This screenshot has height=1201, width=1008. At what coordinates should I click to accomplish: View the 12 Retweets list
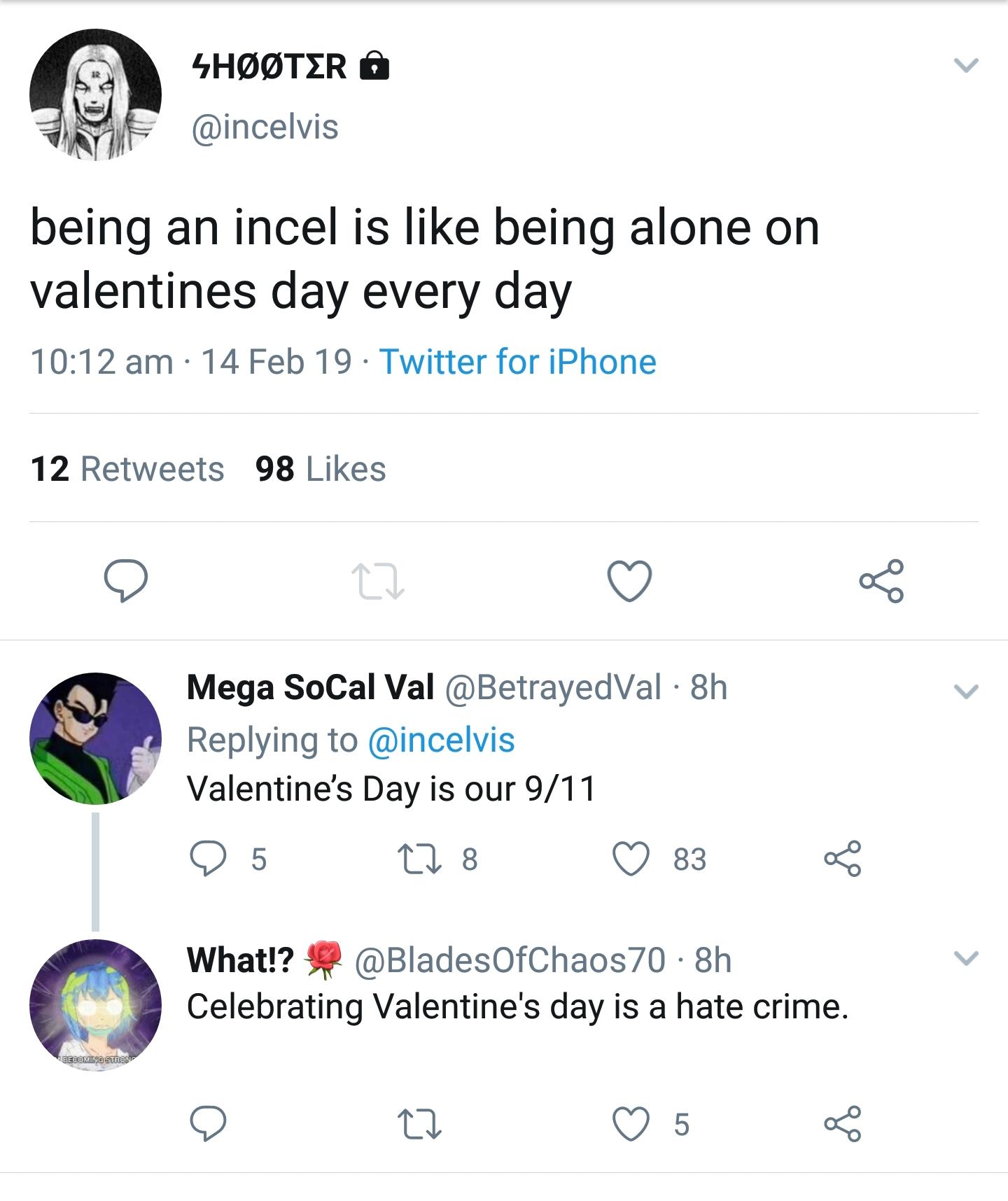click(x=127, y=469)
